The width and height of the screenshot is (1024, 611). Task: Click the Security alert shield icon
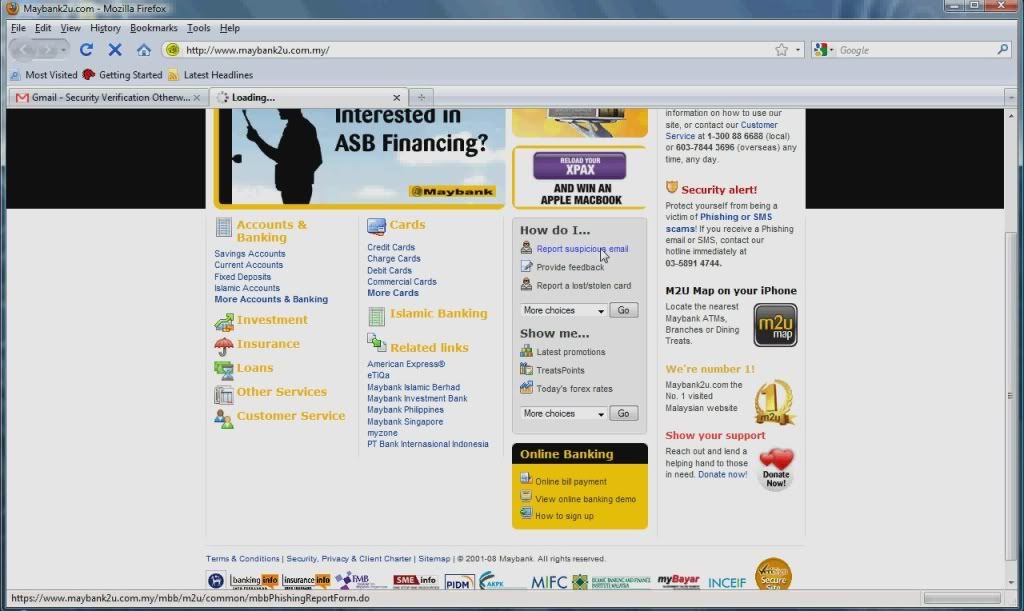coord(671,188)
